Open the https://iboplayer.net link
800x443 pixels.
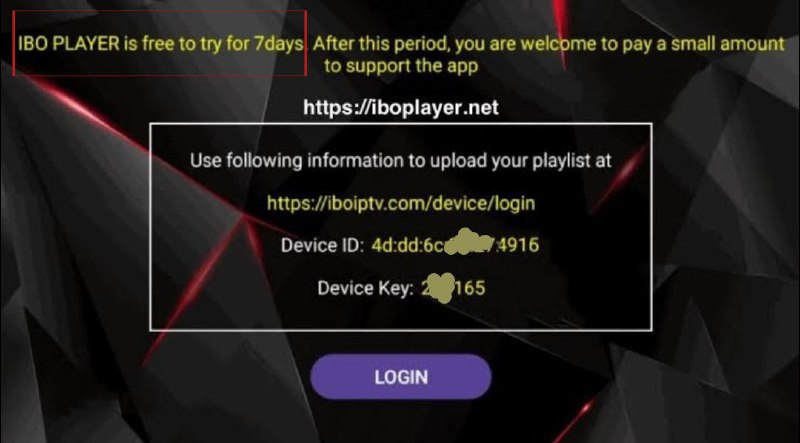tap(401, 108)
